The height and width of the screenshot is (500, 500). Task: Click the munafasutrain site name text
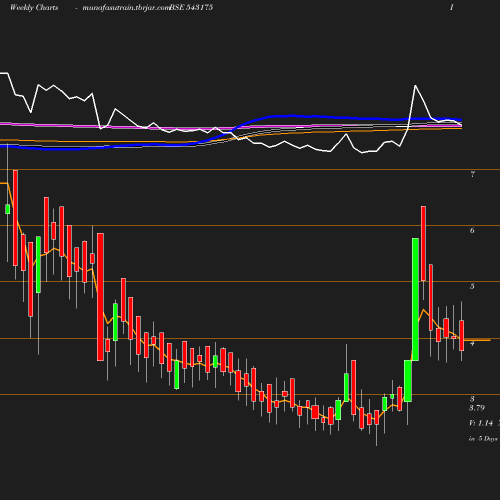[126, 8]
